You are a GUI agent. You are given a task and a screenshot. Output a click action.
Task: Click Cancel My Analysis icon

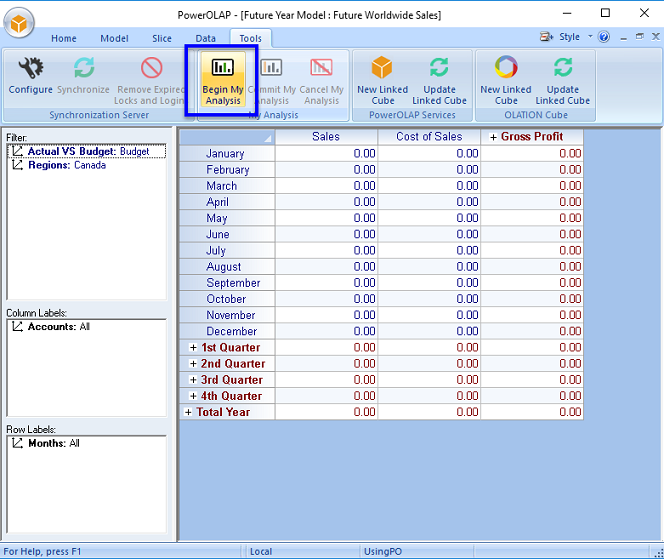[321, 67]
